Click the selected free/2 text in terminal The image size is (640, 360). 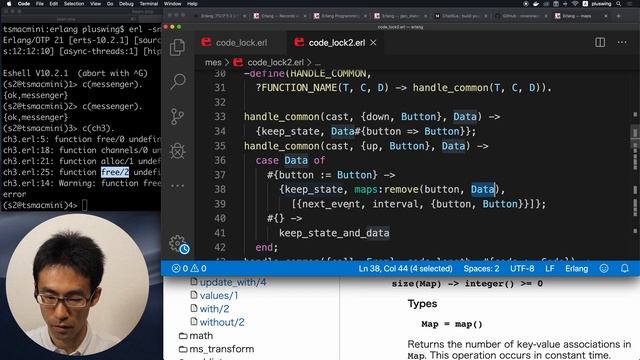[x=115, y=172]
